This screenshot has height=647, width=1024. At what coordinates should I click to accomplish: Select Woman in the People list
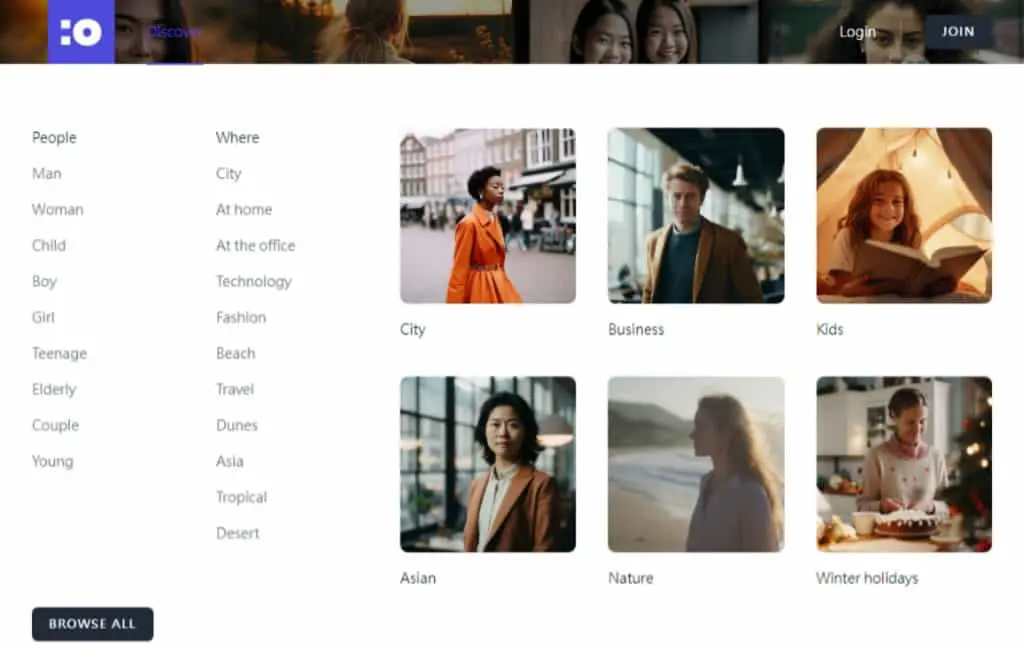click(57, 210)
